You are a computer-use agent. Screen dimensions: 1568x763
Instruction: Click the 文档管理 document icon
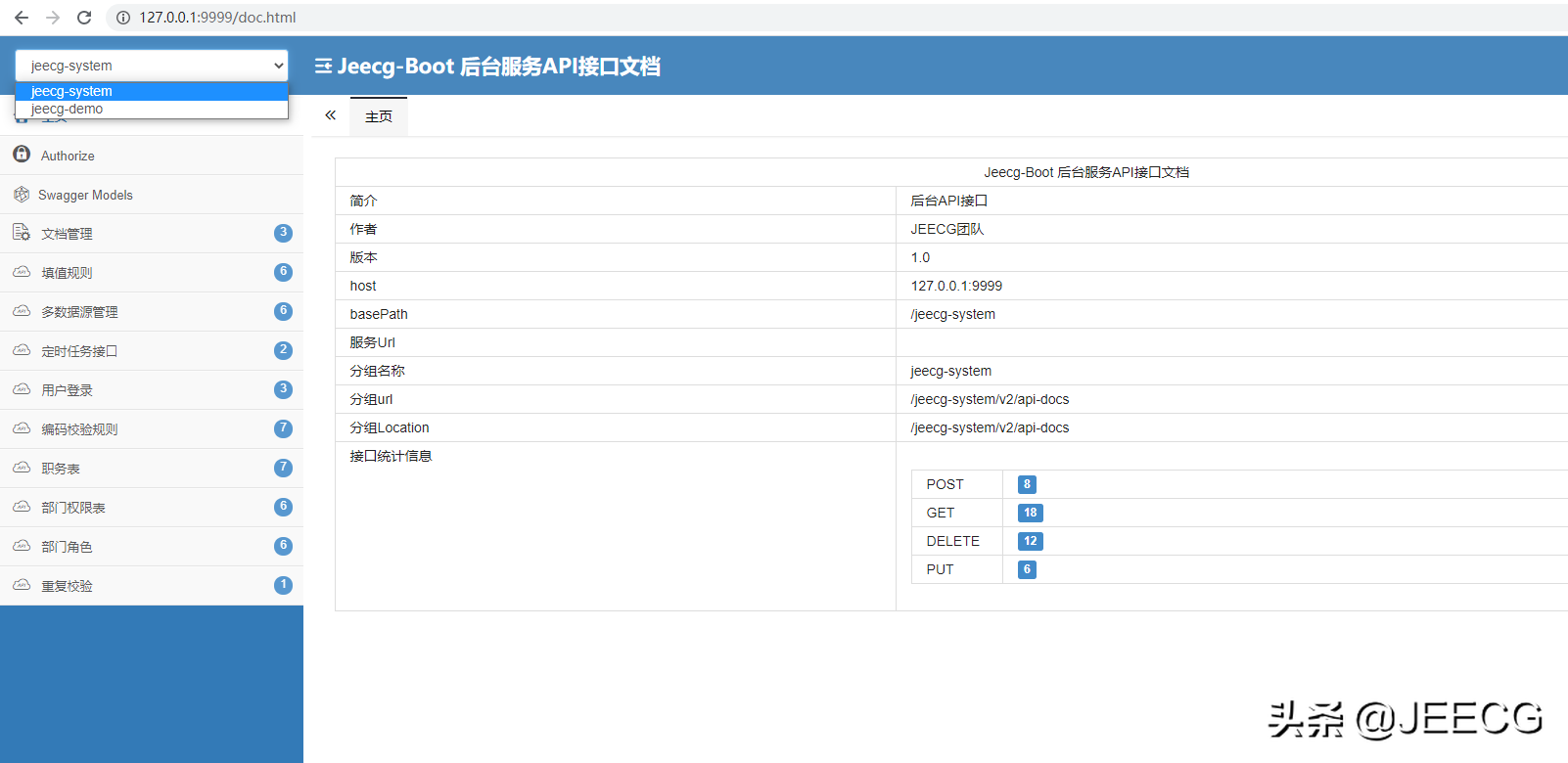pyautogui.click(x=22, y=233)
